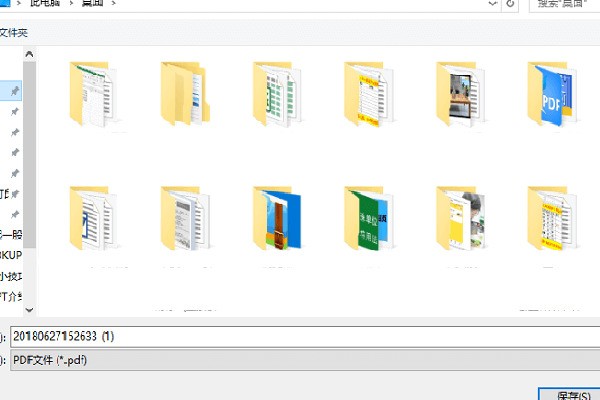Click the 文件夹 toolbar item
The height and width of the screenshot is (400, 600).
14,32
